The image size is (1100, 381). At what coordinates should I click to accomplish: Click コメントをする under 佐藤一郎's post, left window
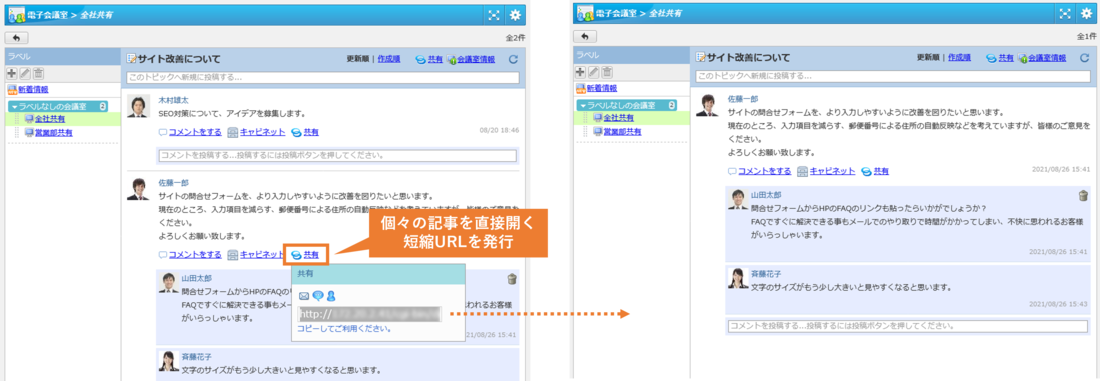point(195,255)
